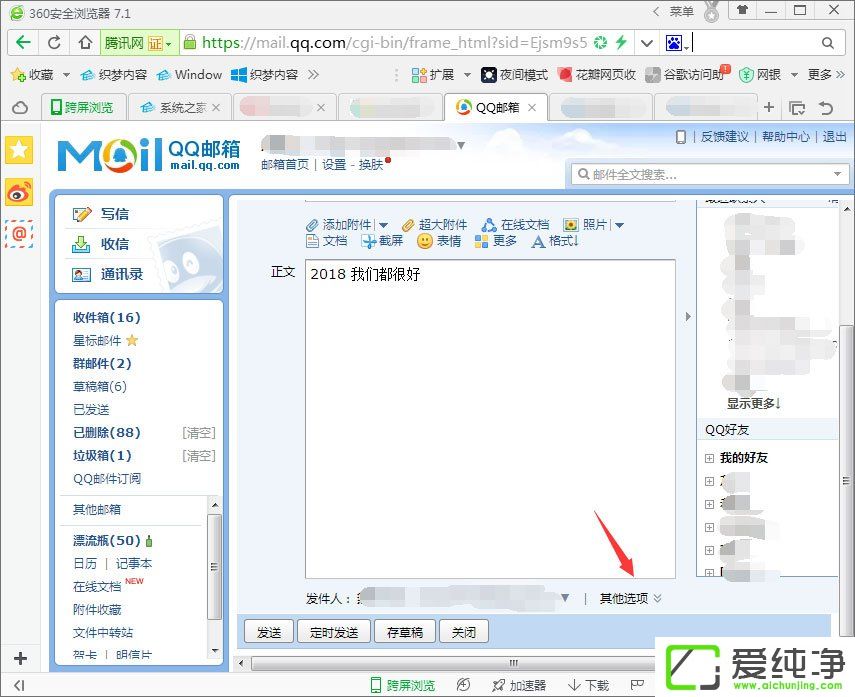Click the 发送 send button

(268, 631)
